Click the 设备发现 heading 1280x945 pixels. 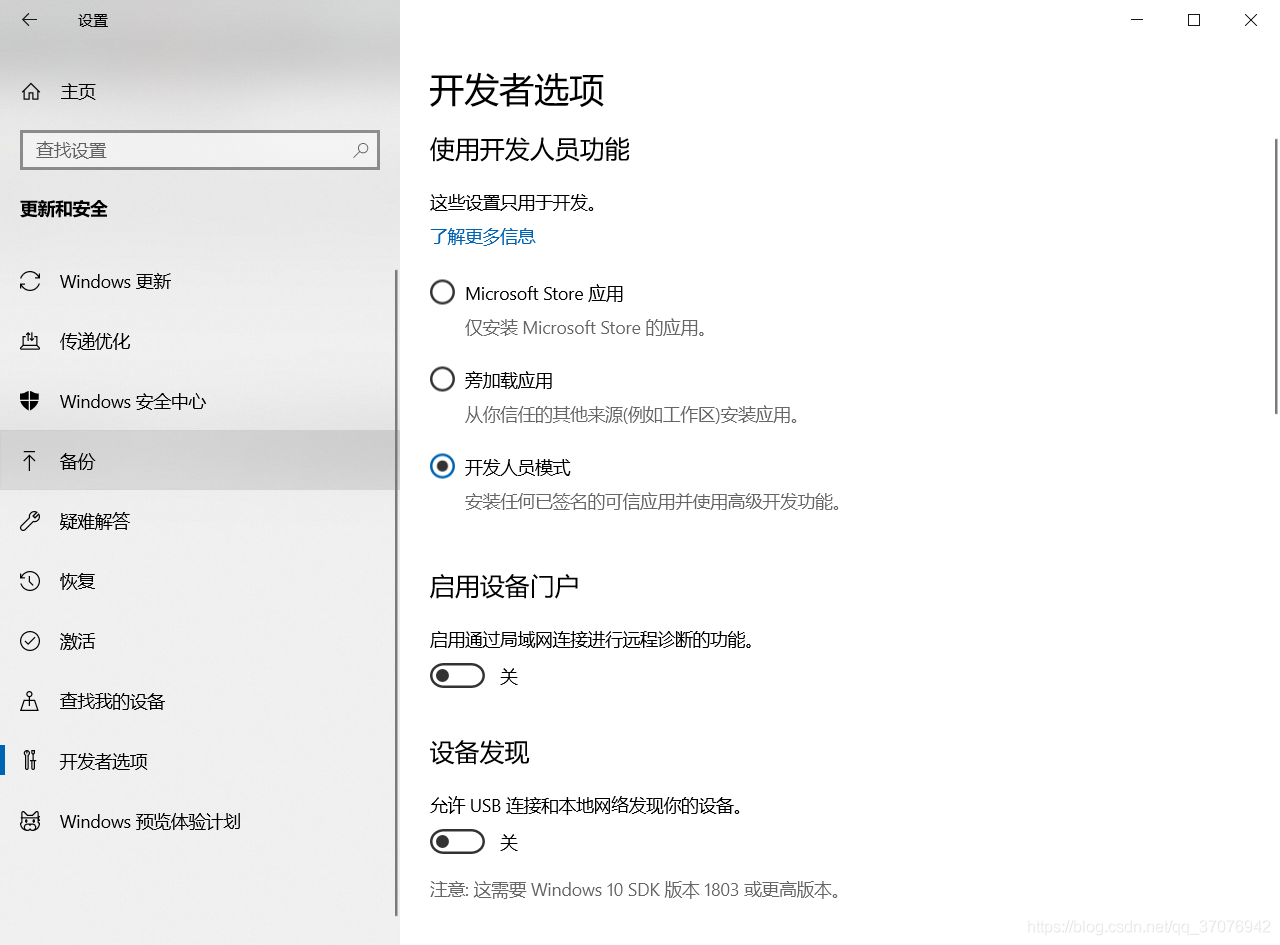(479, 752)
